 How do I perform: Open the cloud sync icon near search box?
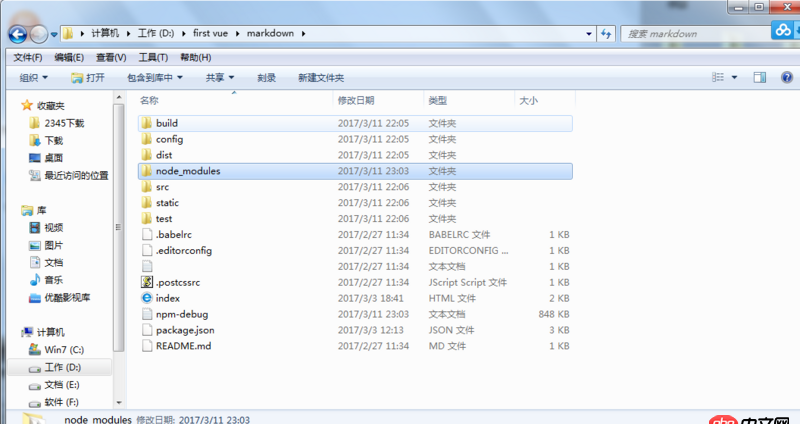[x=783, y=31]
